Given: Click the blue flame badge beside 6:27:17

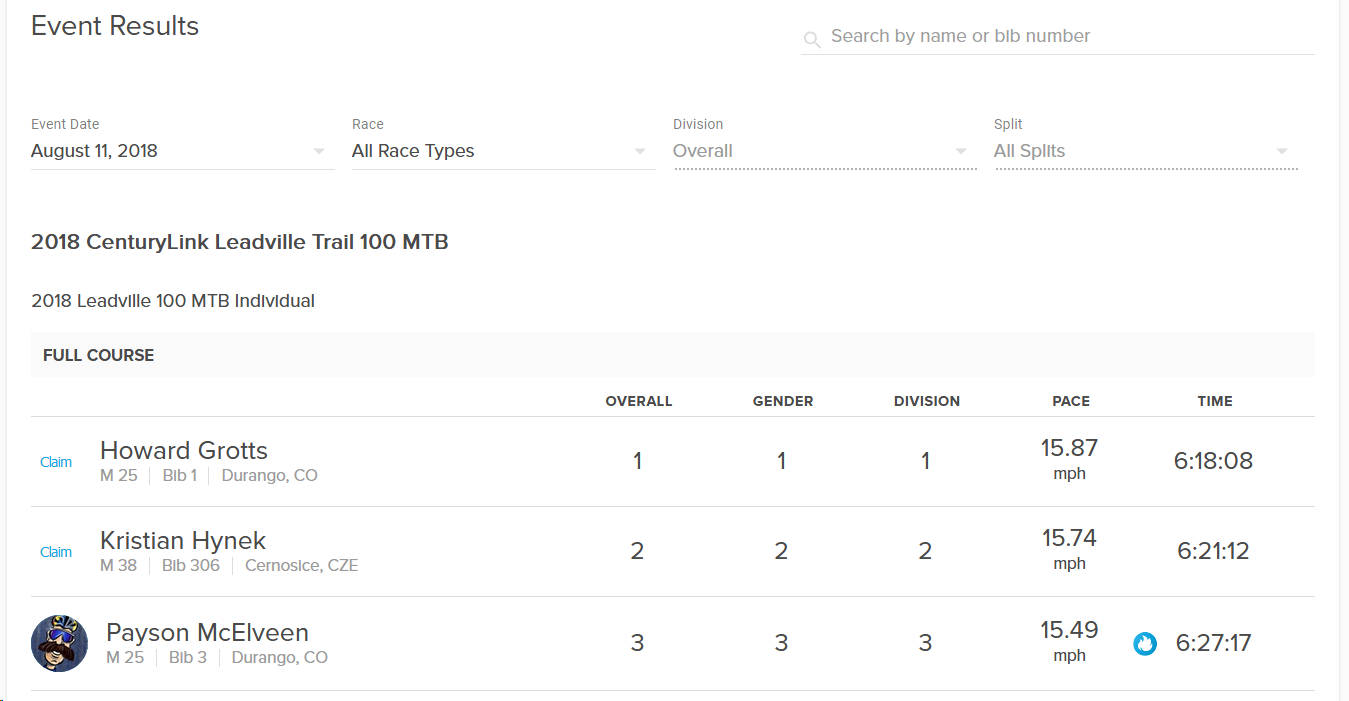Looking at the screenshot, I should pyautogui.click(x=1145, y=643).
